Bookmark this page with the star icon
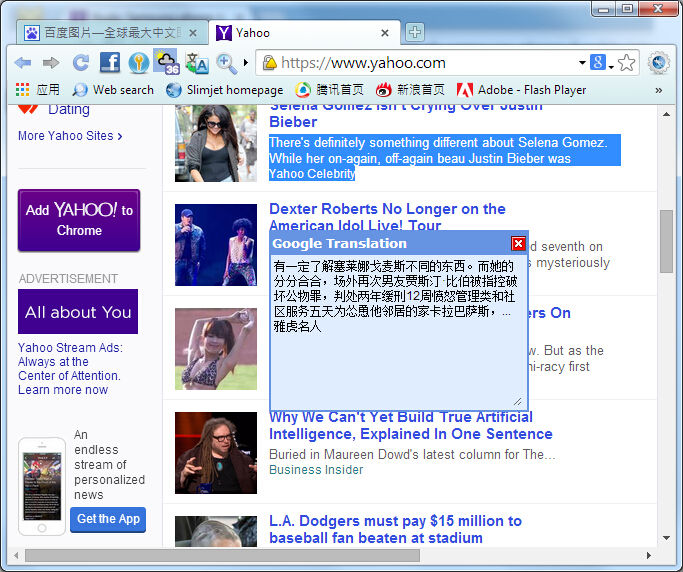The image size is (683, 572). [627, 63]
